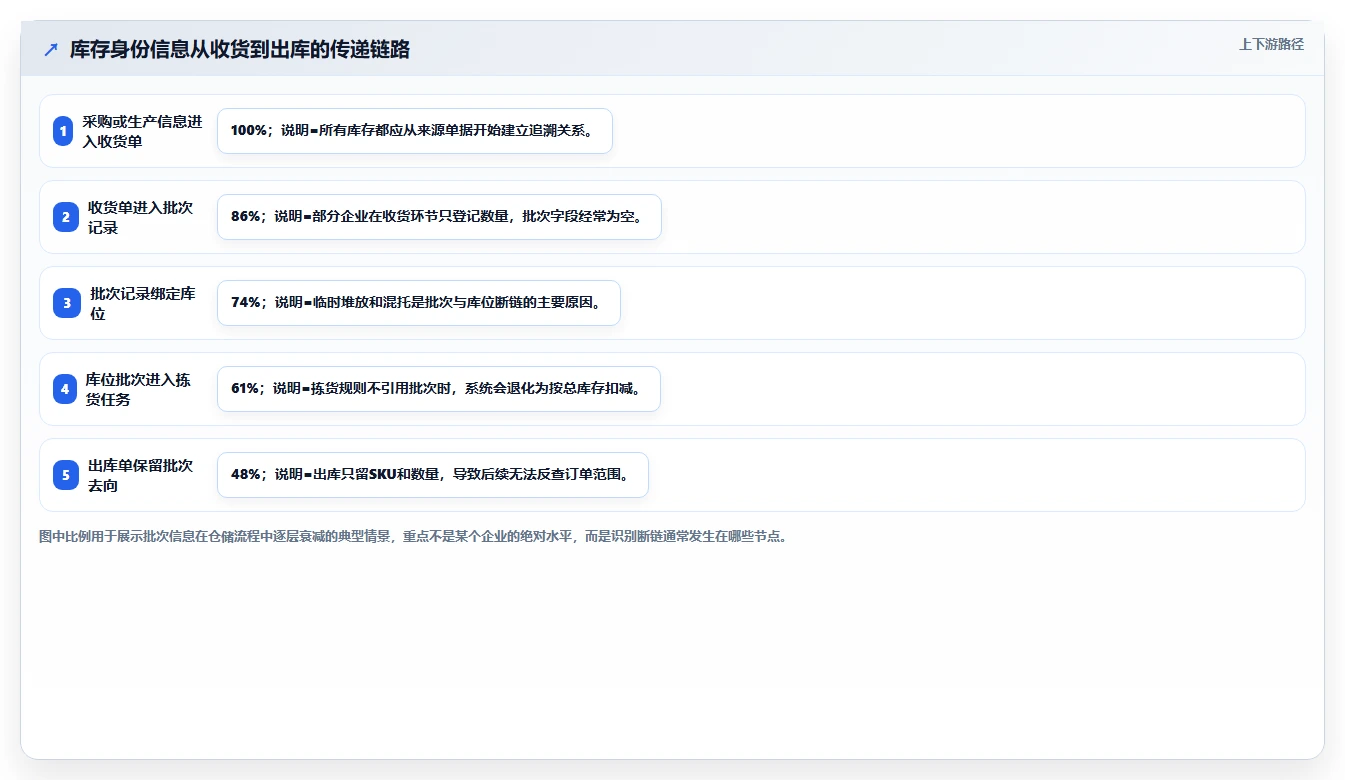Click the step 1 number badge
The image size is (1345, 780).
(x=63, y=131)
